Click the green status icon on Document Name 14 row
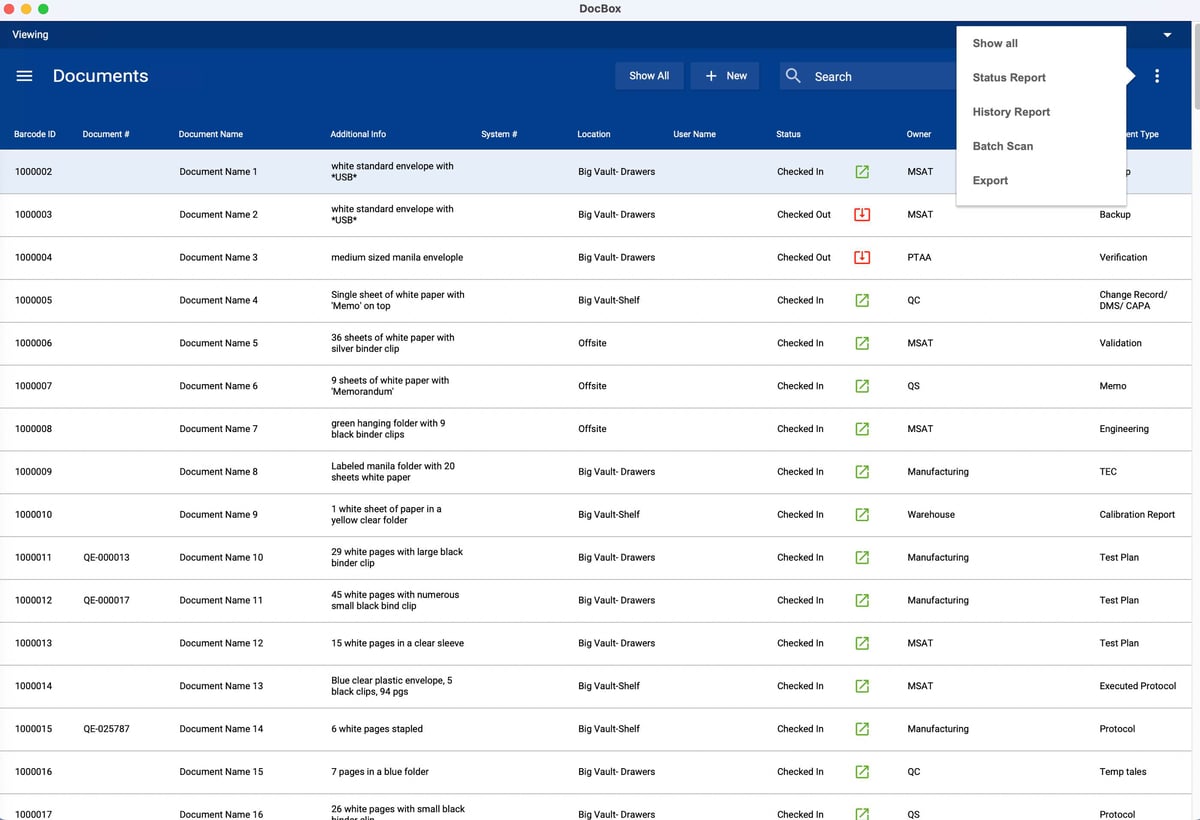Image resolution: width=1200 pixels, height=820 pixels. pyautogui.click(x=861, y=728)
